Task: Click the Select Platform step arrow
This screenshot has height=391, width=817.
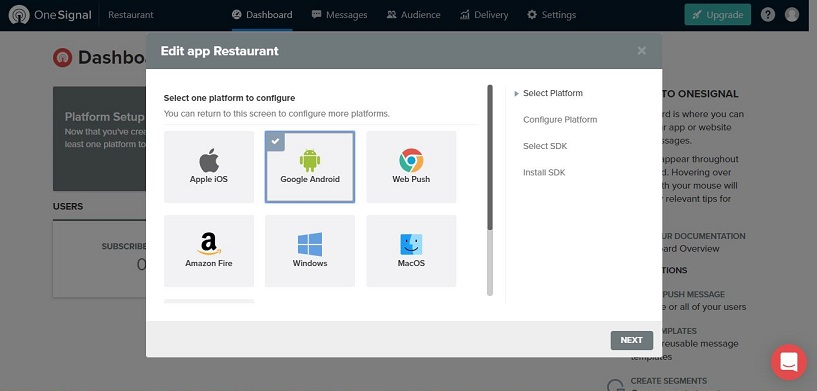Action: tap(516, 94)
